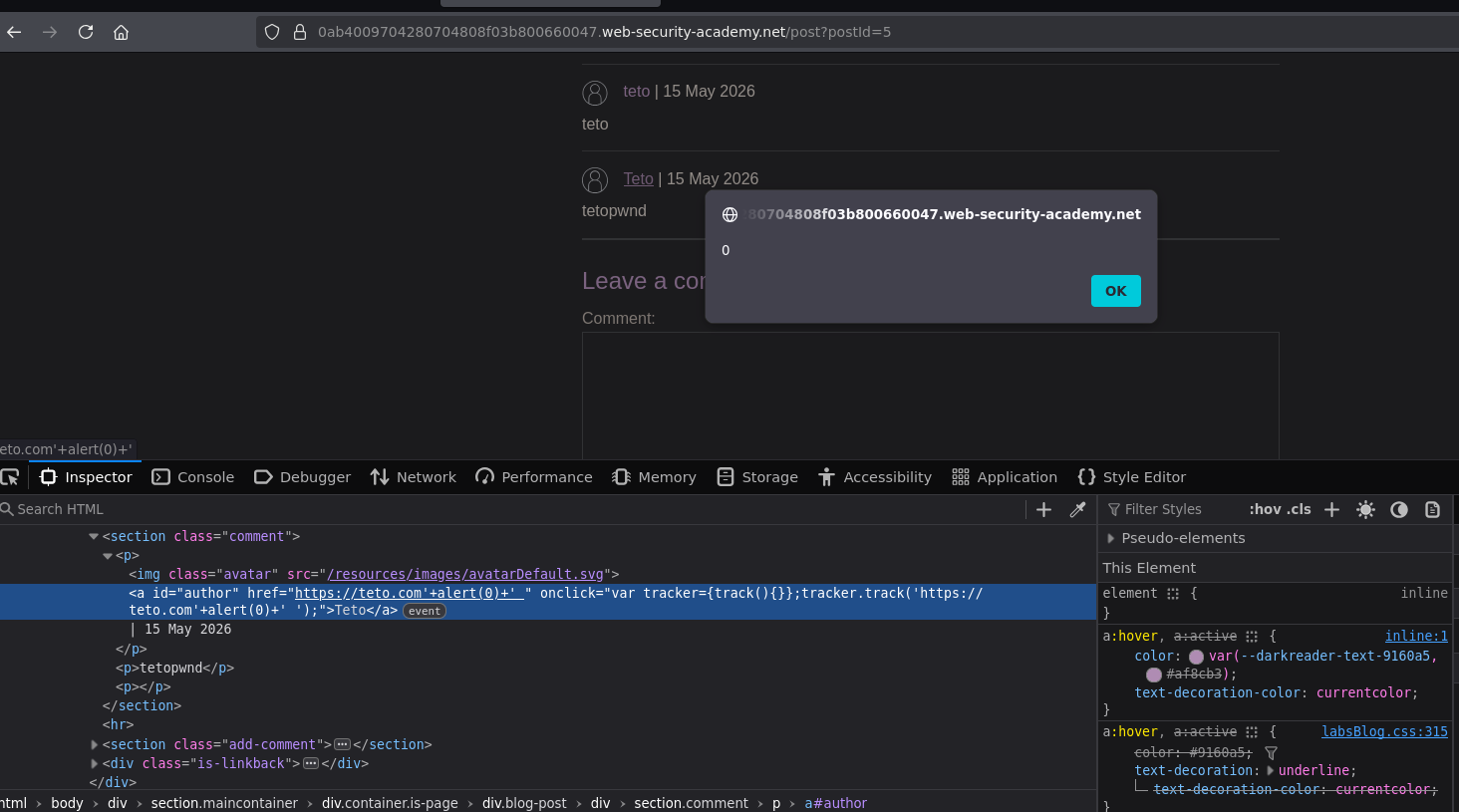The image size is (1459, 812).
Task: Click the avatar beside Teto comment
Action: 595,180
